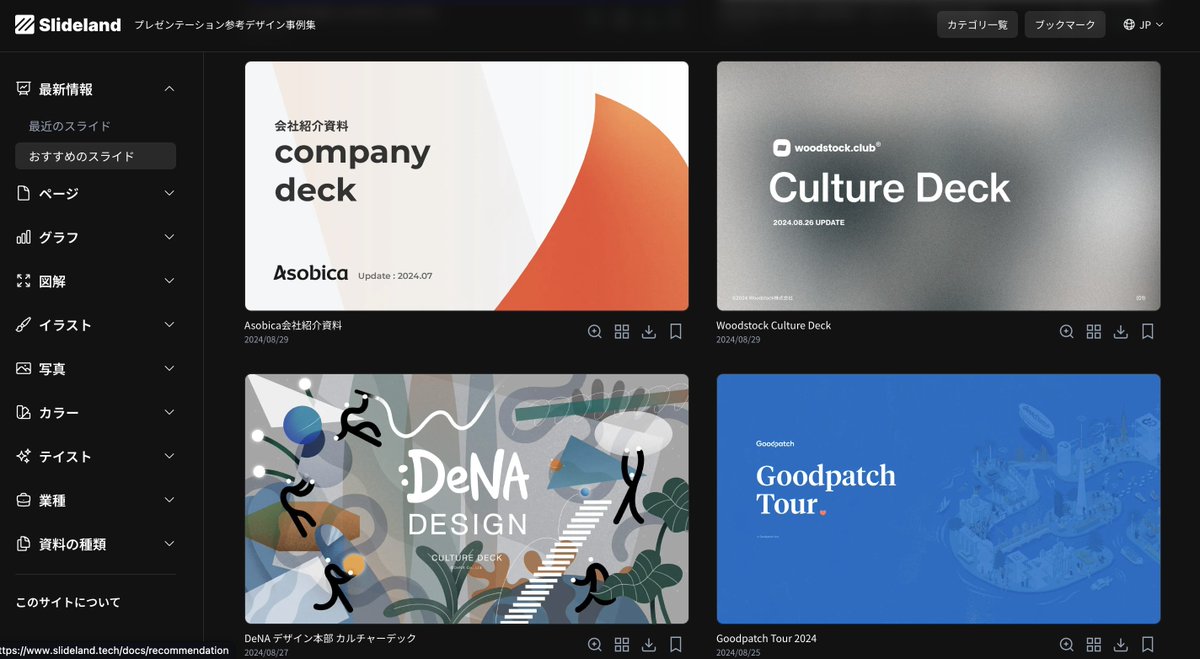Expand the イラスト section chevron

click(169, 325)
